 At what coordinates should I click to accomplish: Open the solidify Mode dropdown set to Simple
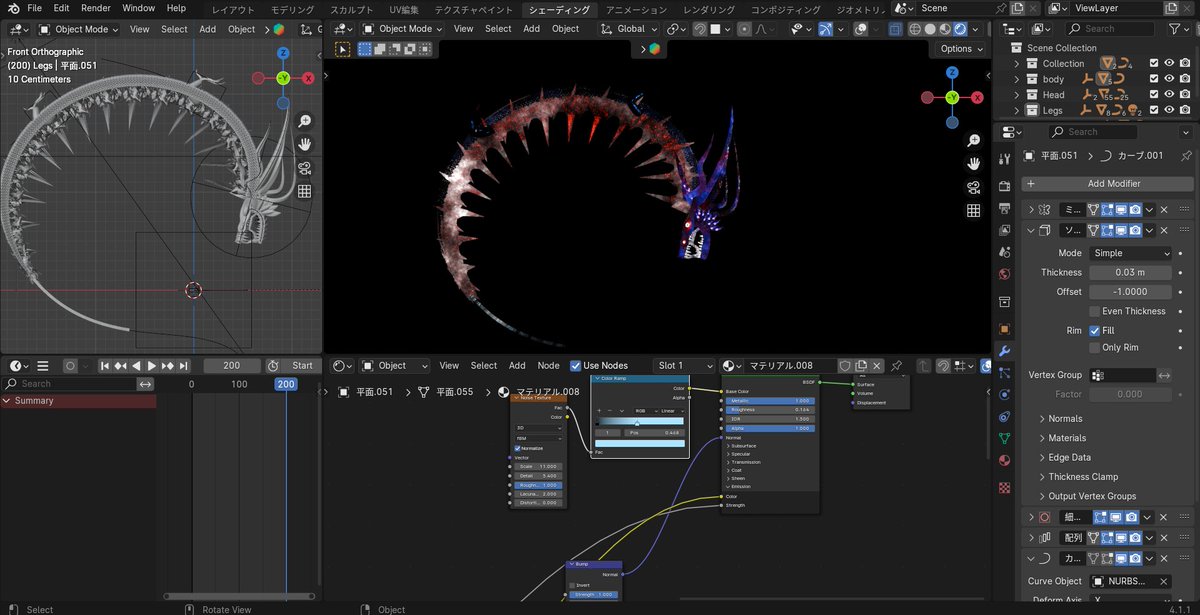click(x=1130, y=253)
